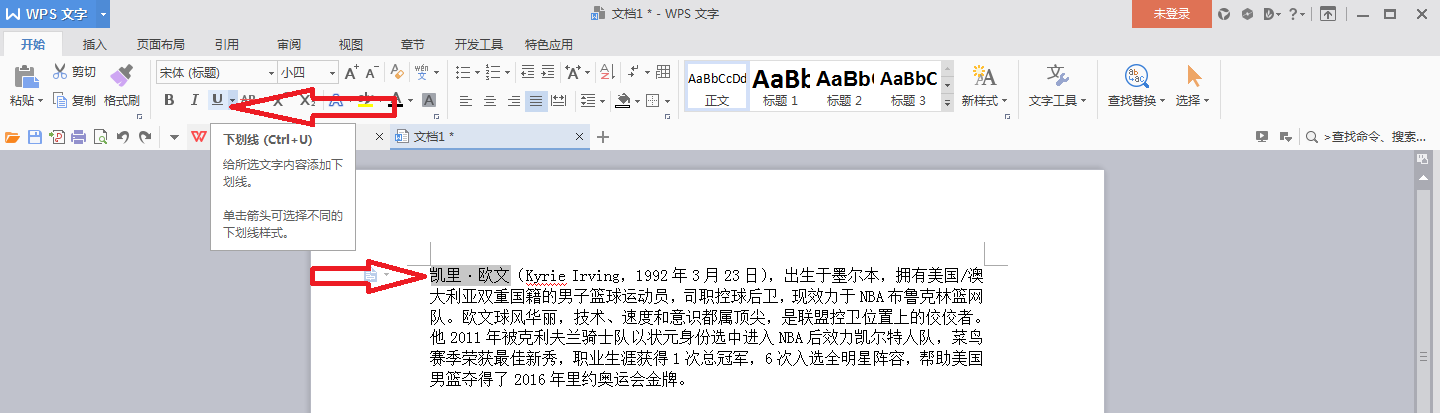Align text left
The image size is (1440, 413).
coord(465,100)
